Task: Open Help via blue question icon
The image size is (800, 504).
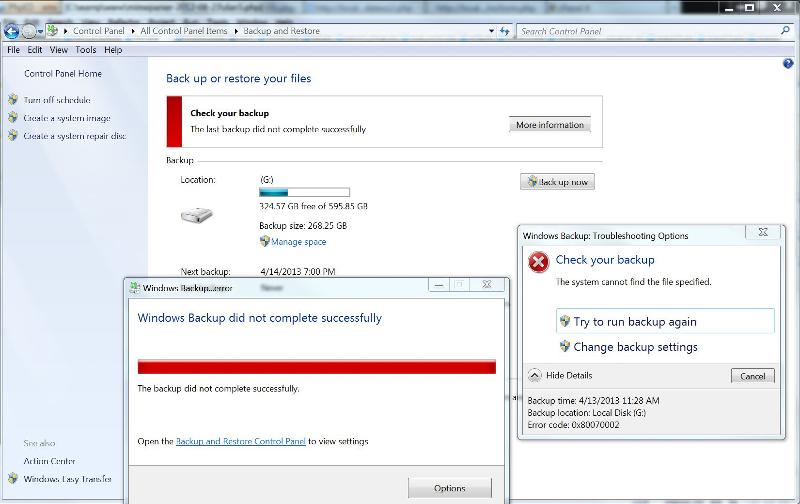Action: click(x=788, y=63)
